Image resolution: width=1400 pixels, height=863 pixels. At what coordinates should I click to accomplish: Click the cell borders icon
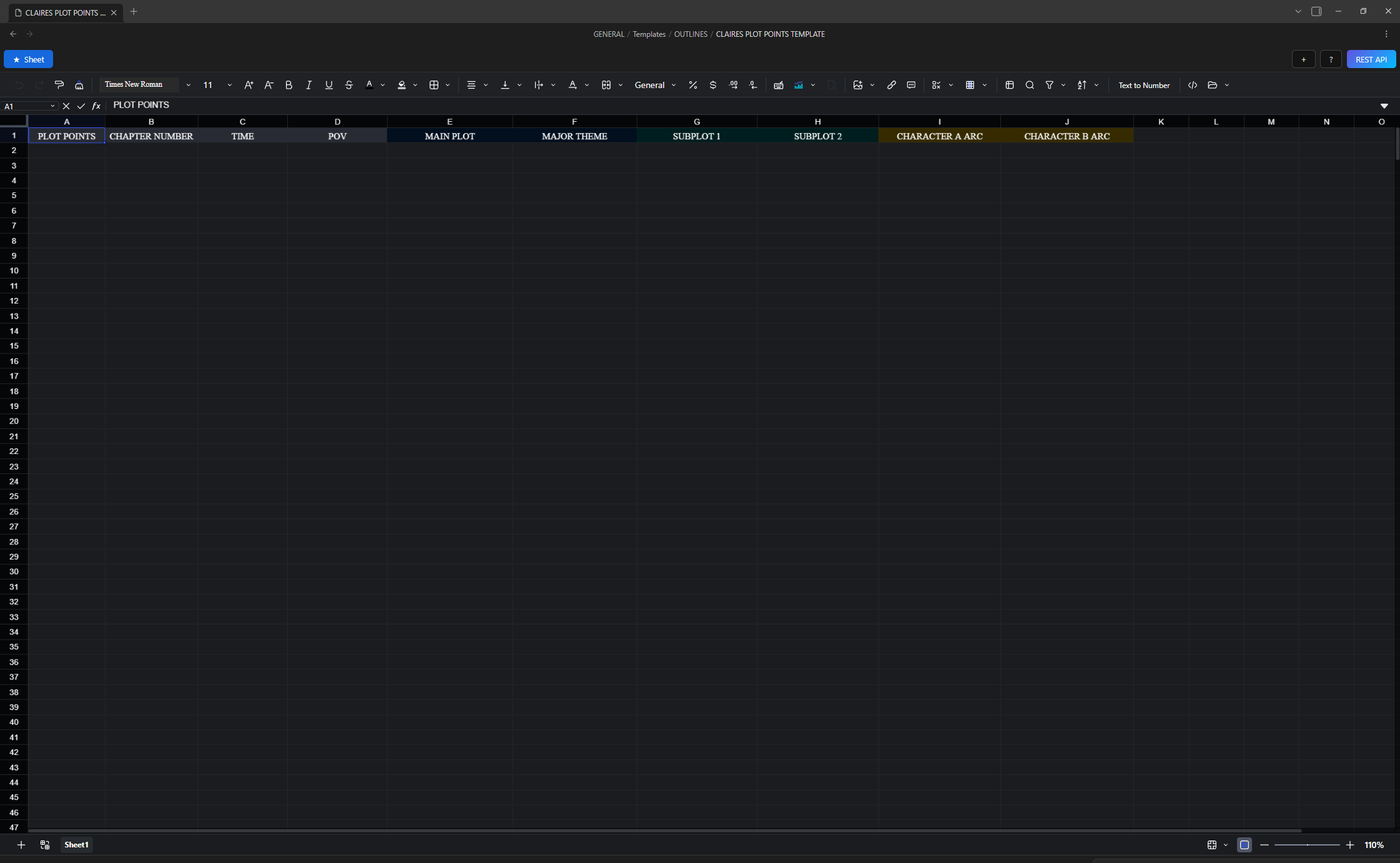coord(434,85)
